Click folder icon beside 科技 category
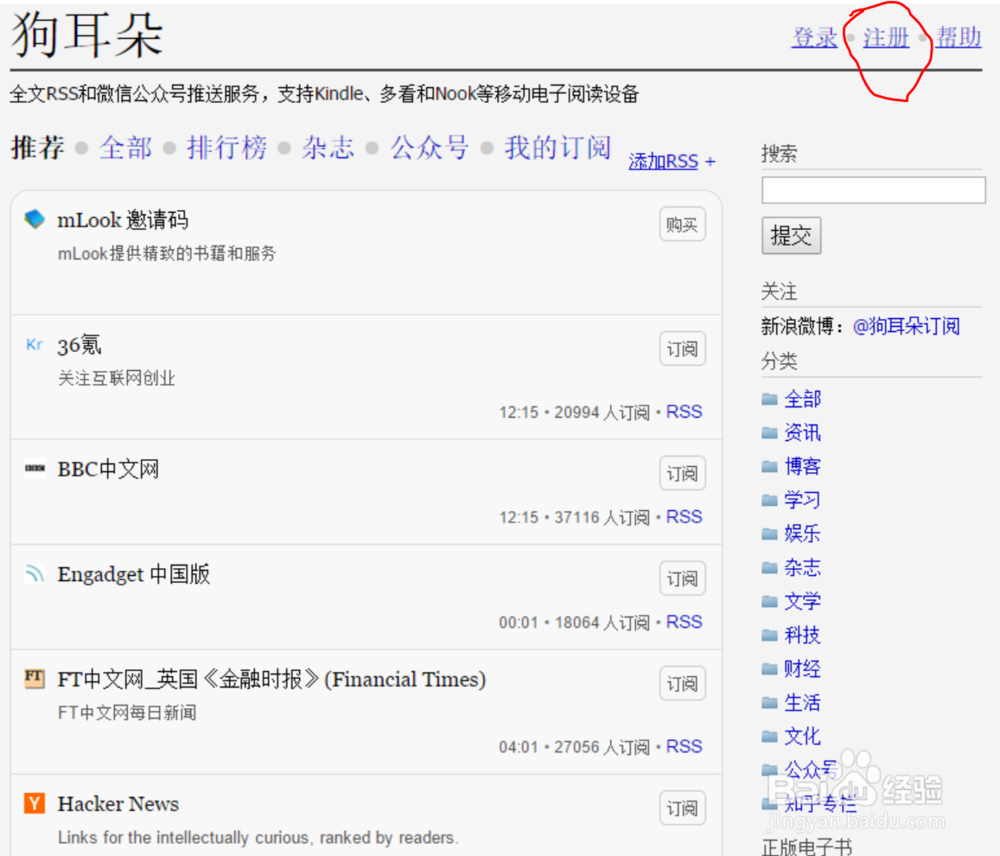The image size is (1000, 856). click(x=770, y=635)
